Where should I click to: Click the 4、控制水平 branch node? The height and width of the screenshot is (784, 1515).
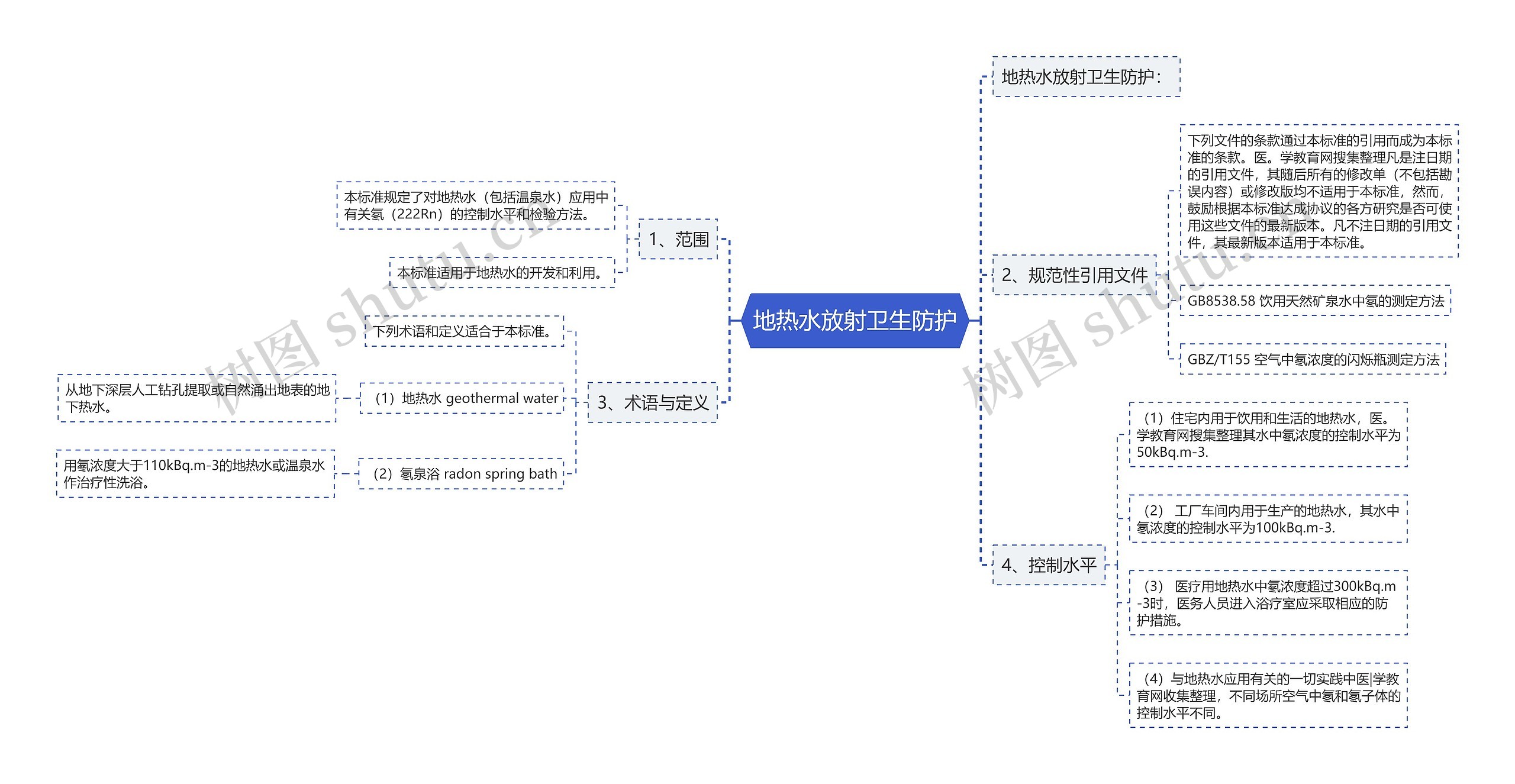[x=1049, y=565]
